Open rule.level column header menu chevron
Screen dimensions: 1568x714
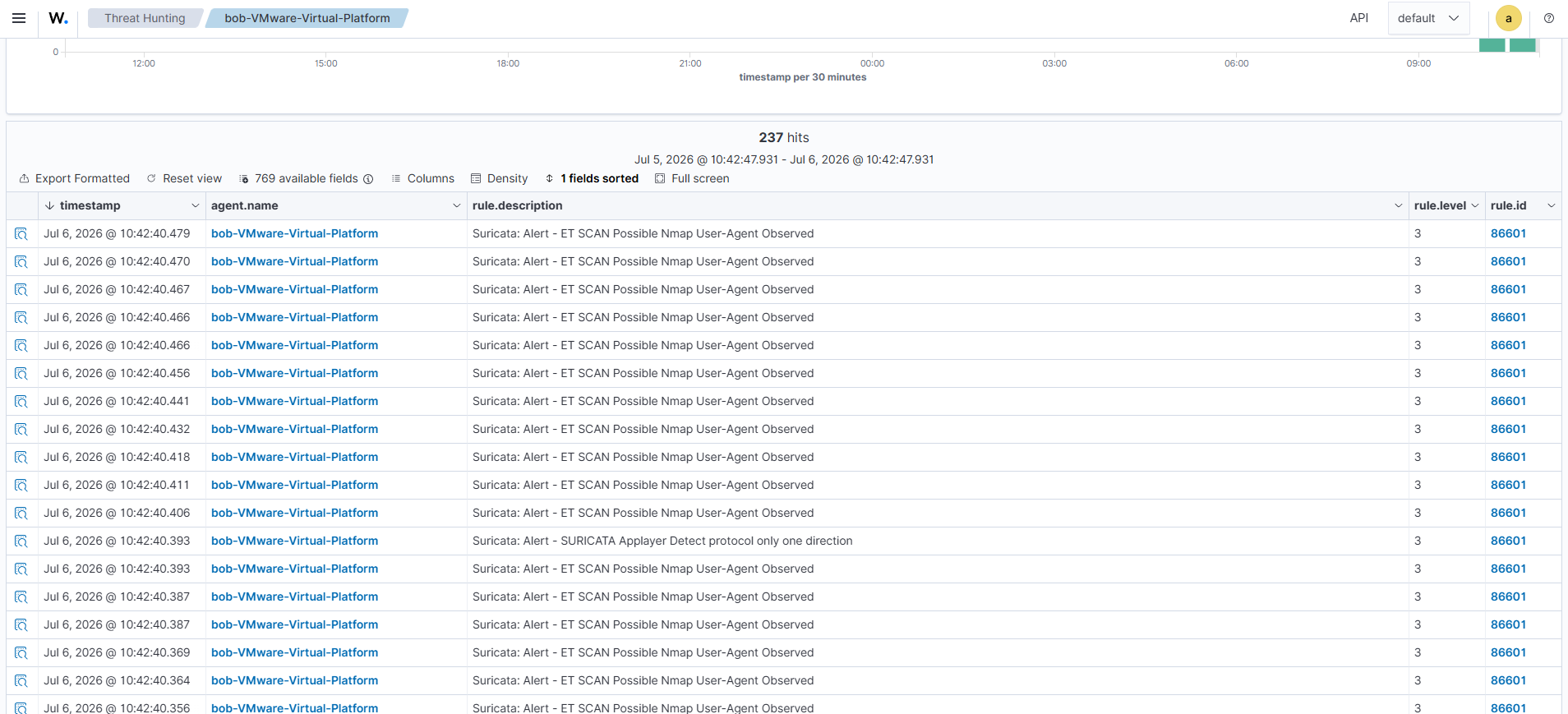click(1475, 205)
